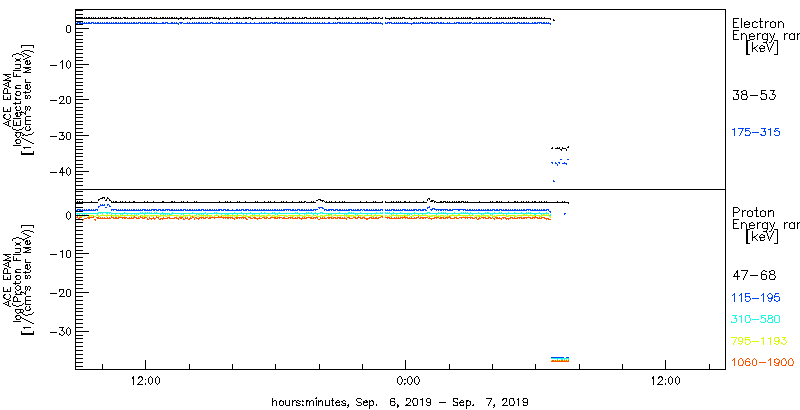Click the 0:00 time axis label
This screenshot has height=410, width=800.
[x=408, y=381]
